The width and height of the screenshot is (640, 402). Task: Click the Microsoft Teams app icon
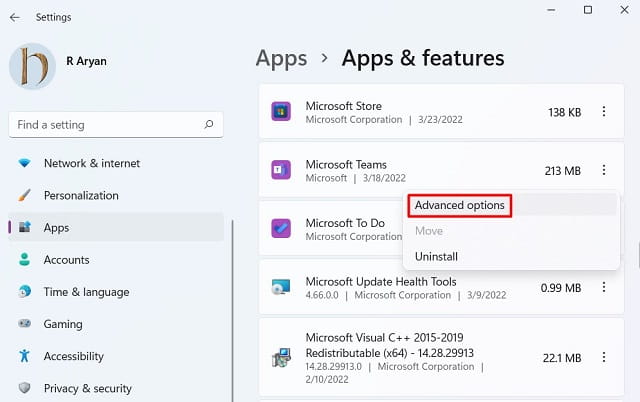(x=281, y=171)
